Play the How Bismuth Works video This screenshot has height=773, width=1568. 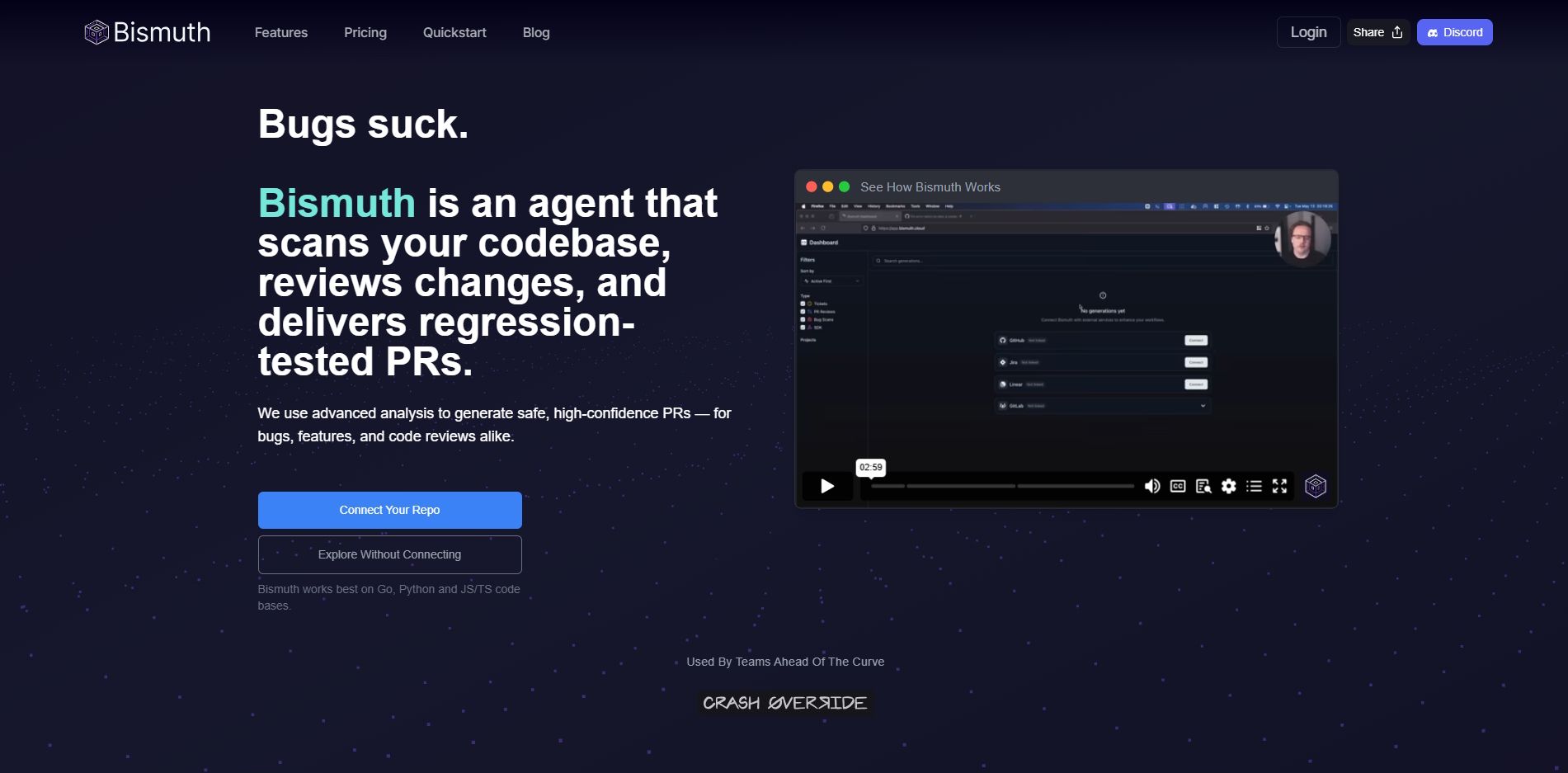(827, 486)
